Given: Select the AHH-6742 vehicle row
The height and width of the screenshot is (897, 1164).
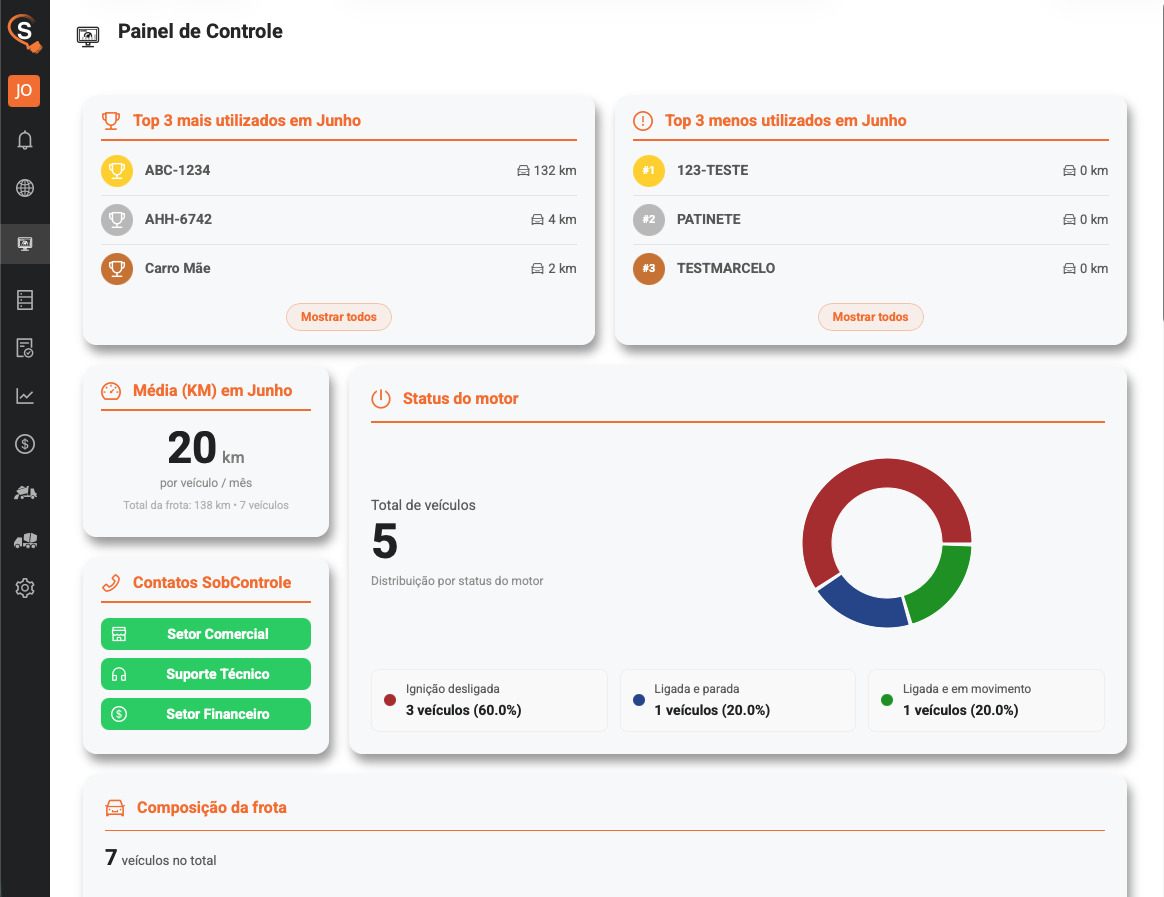Looking at the screenshot, I should click(339, 220).
